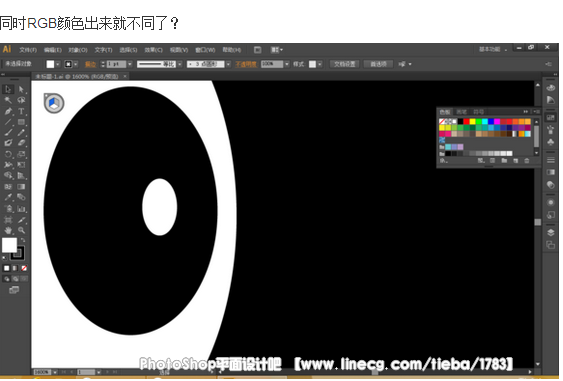This screenshot has width=563, height=381.
Task: Select the Rotate tool
Action: tap(8, 154)
